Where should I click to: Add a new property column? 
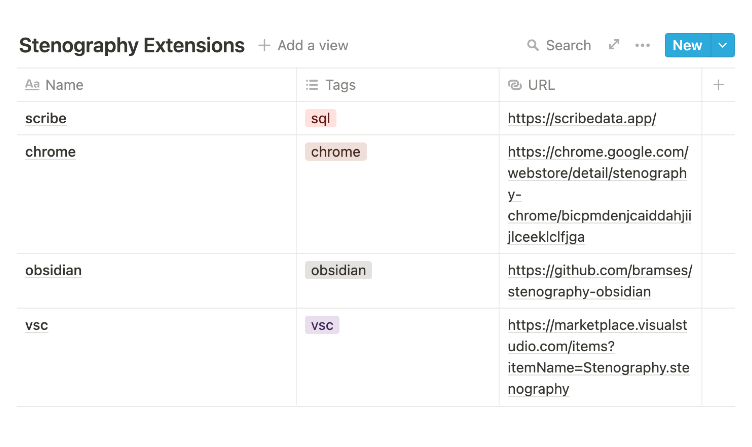coord(718,85)
